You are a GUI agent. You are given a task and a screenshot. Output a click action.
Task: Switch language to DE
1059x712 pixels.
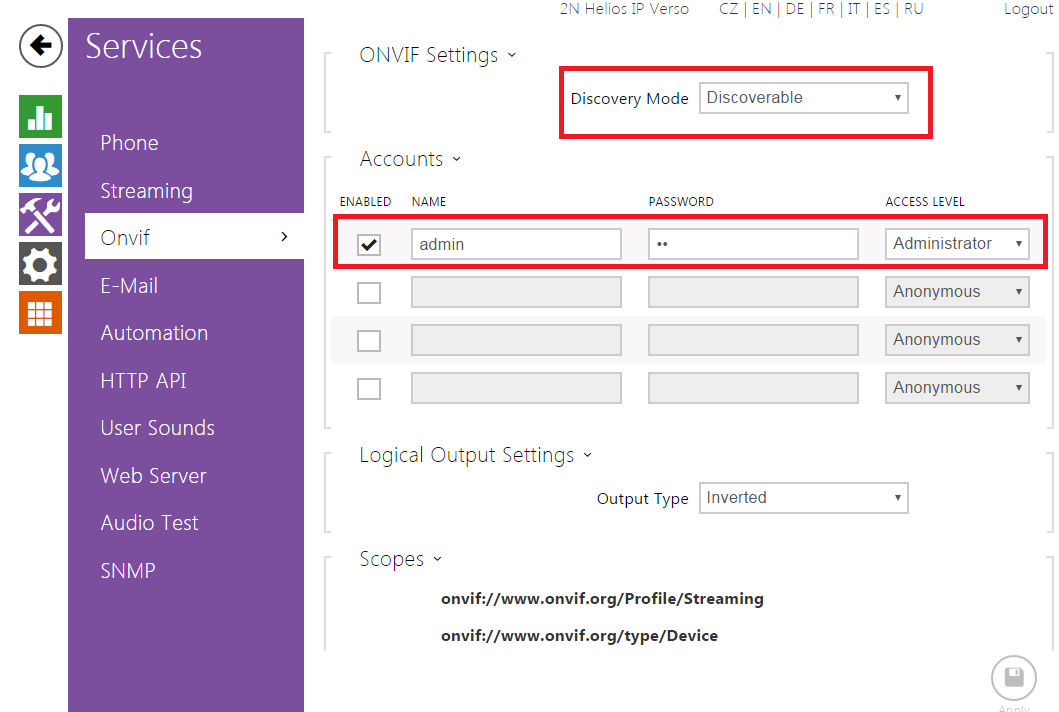coord(794,9)
